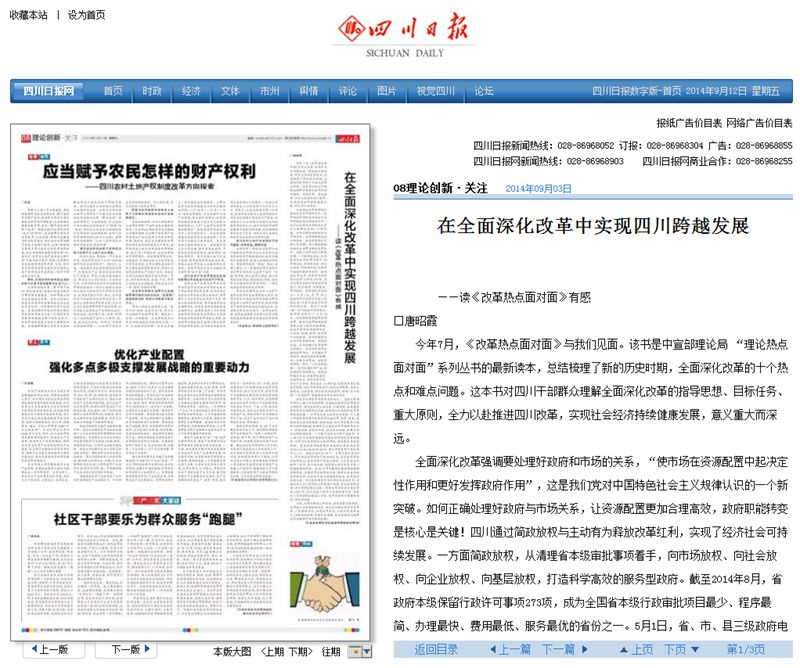This screenshot has height=668, width=800.
Task: Open 本版大图 full page view
Action: pos(232,651)
